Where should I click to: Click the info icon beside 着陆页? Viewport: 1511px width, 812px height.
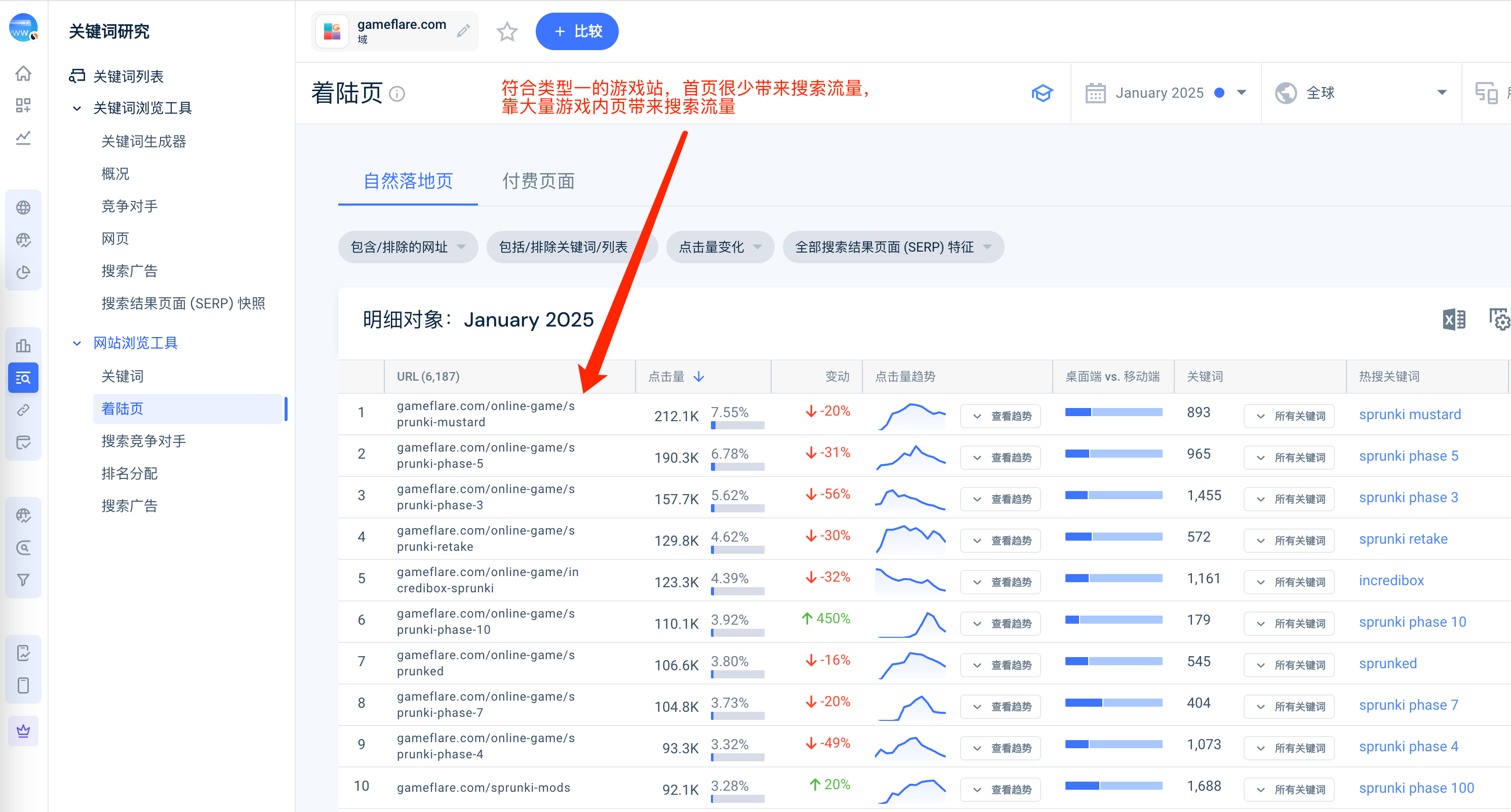[x=397, y=94]
